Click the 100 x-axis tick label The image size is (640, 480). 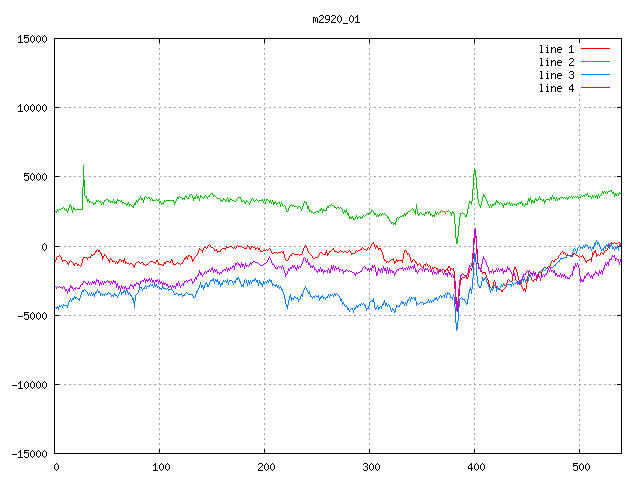160,467
